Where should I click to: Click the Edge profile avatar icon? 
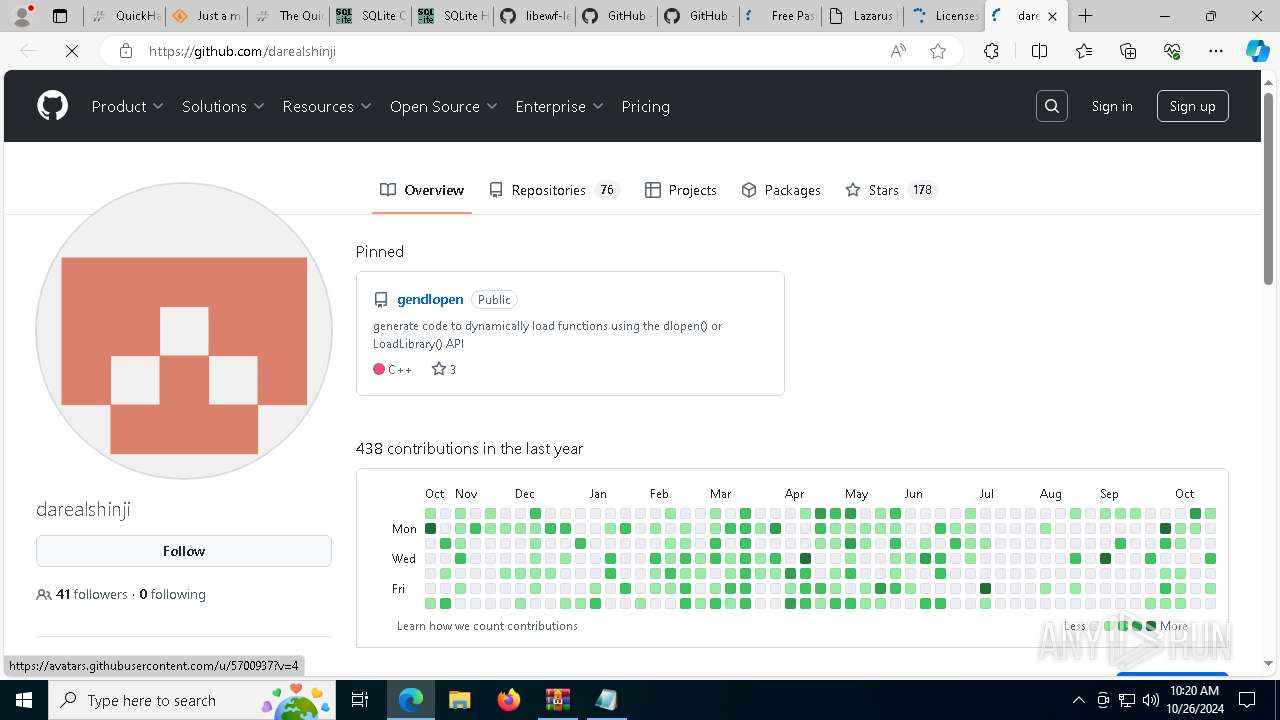(x=22, y=16)
